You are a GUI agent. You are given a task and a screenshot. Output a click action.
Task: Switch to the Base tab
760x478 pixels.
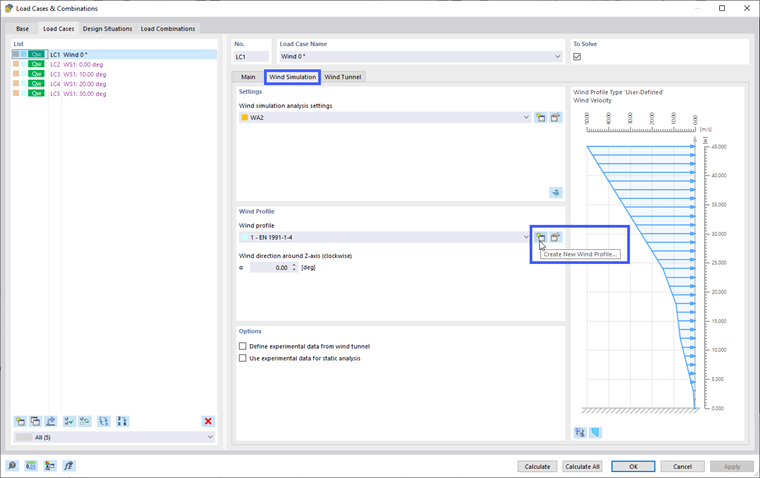[x=22, y=29]
